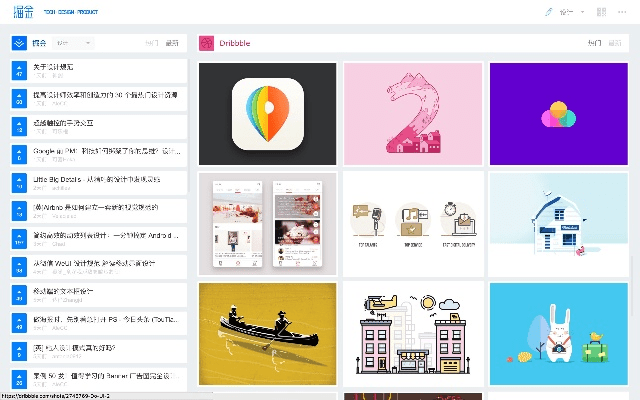This screenshot has height=400, width=640.
Task: Open the rainbow map pin icon shot
Action: pos(267,114)
